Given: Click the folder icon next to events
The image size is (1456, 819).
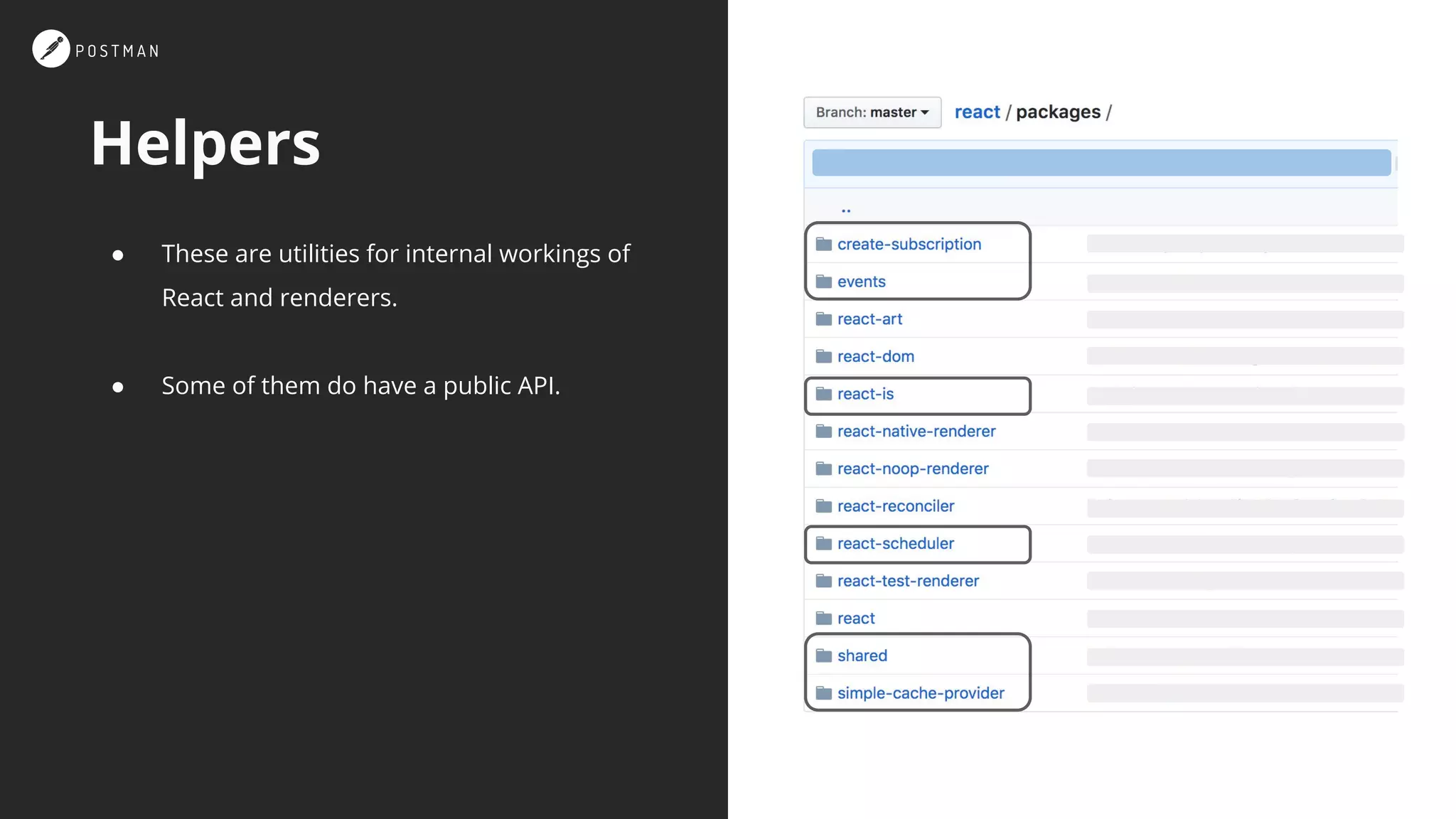Looking at the screenshot, I should [824, 282].
